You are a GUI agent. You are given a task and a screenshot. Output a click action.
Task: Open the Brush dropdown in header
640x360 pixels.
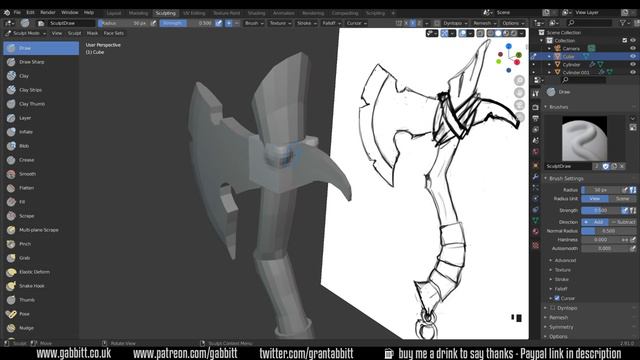click(x=254, y=23)
